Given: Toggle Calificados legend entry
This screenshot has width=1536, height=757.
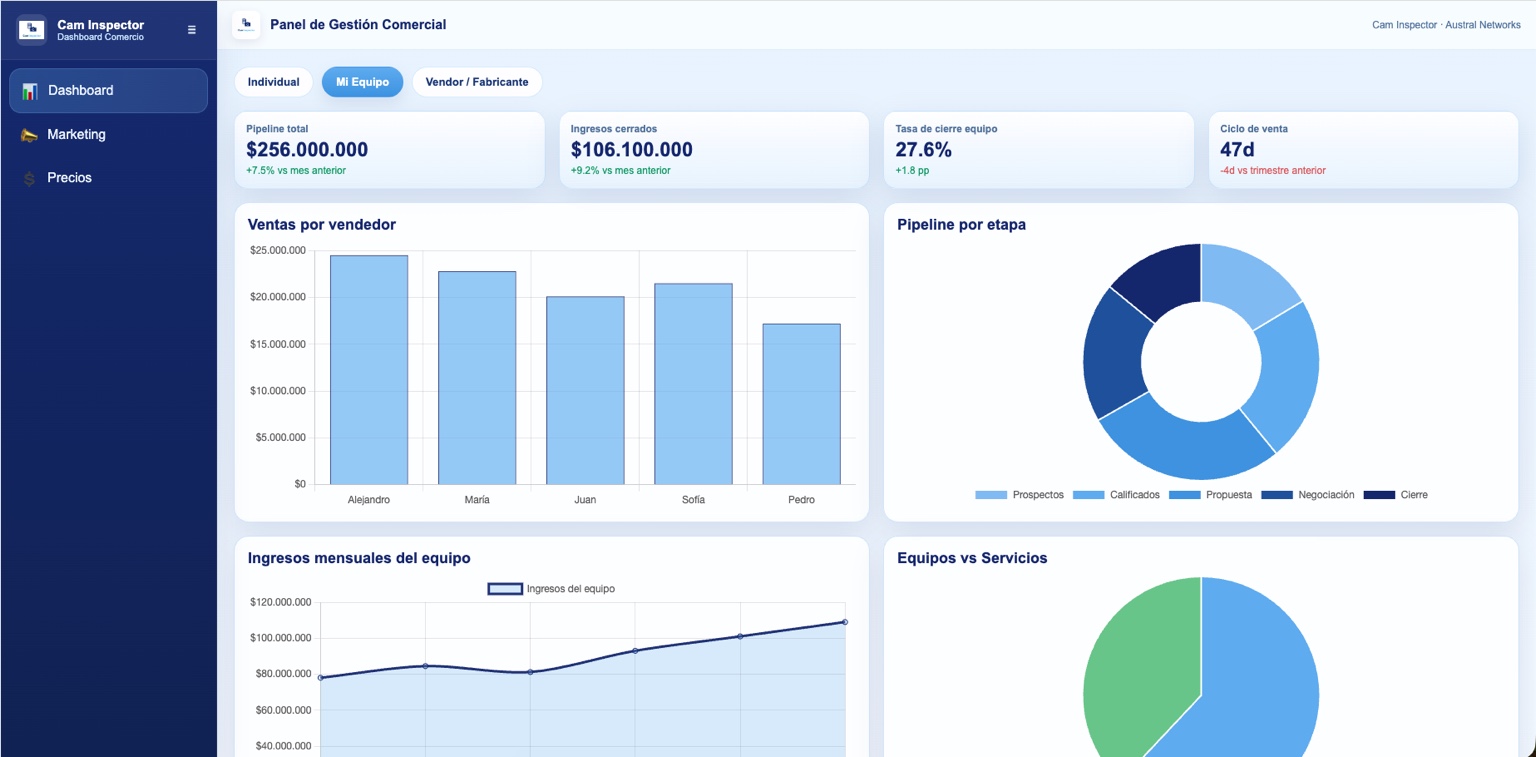Looking at the screenshot, I should [x=1117, y=495].
